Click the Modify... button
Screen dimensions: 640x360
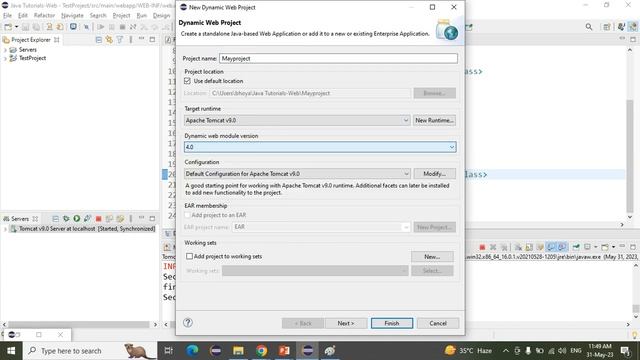(434, 174)
